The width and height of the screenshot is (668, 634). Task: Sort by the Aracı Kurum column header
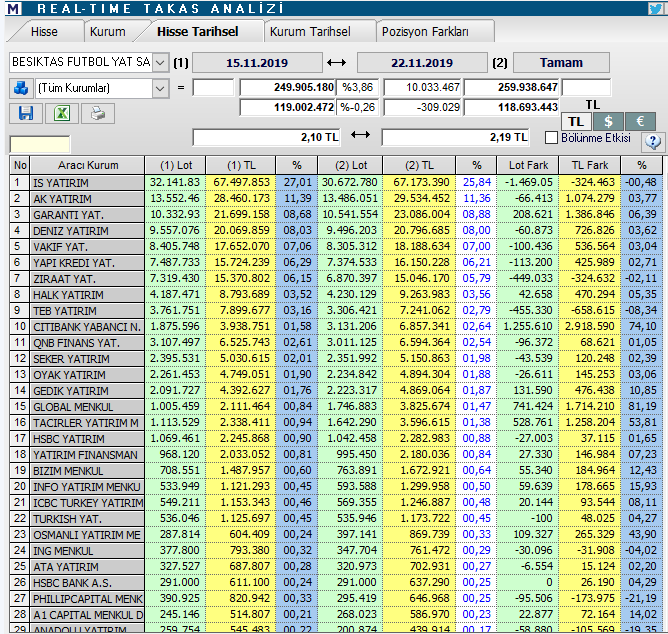pyautogui.click(x=87, y=165)
